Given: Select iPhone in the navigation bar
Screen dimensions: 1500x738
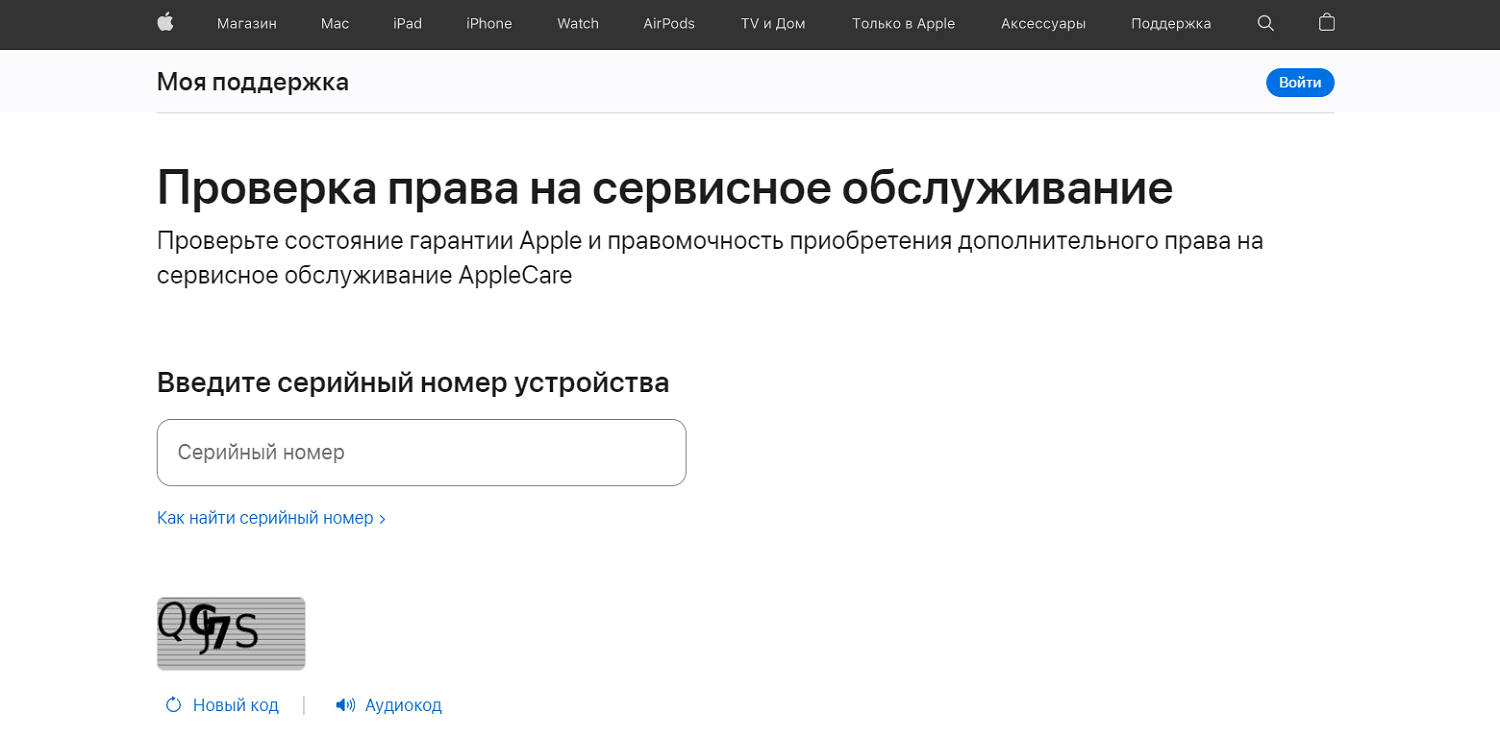Looking at the screenshot, I should click(x=489, y=23).
